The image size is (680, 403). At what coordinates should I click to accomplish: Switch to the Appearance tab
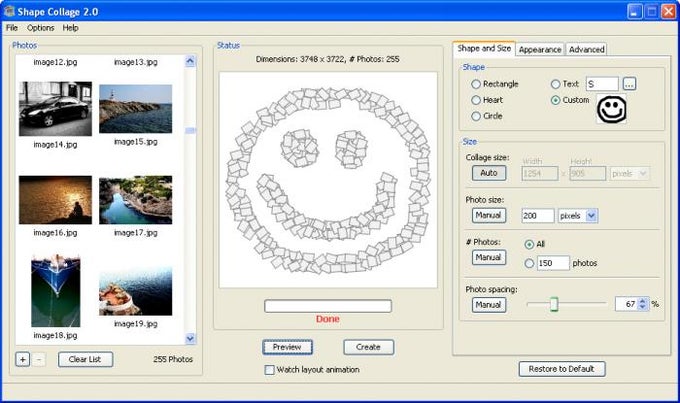pyautogui.click(x=540, y=49)
